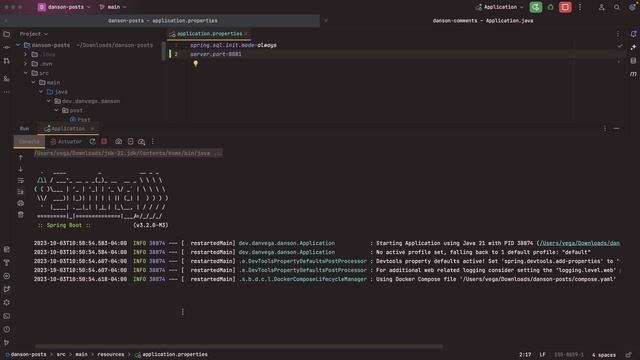The image size is (640, 360).
Task: Open the Maven tool window icon
Action: click(633, 74)
